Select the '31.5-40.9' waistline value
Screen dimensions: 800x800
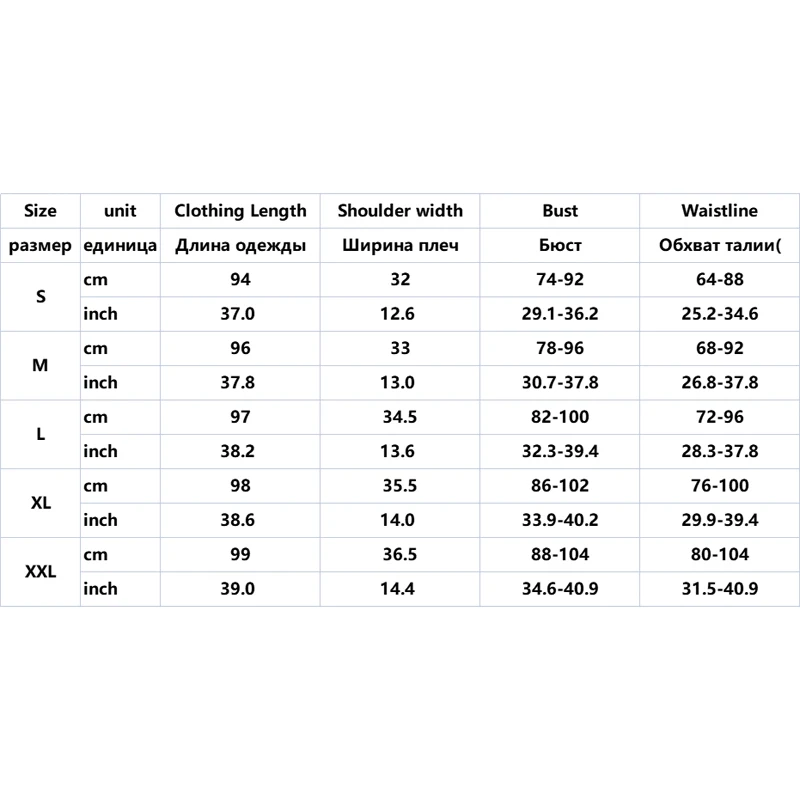point(719,589)
